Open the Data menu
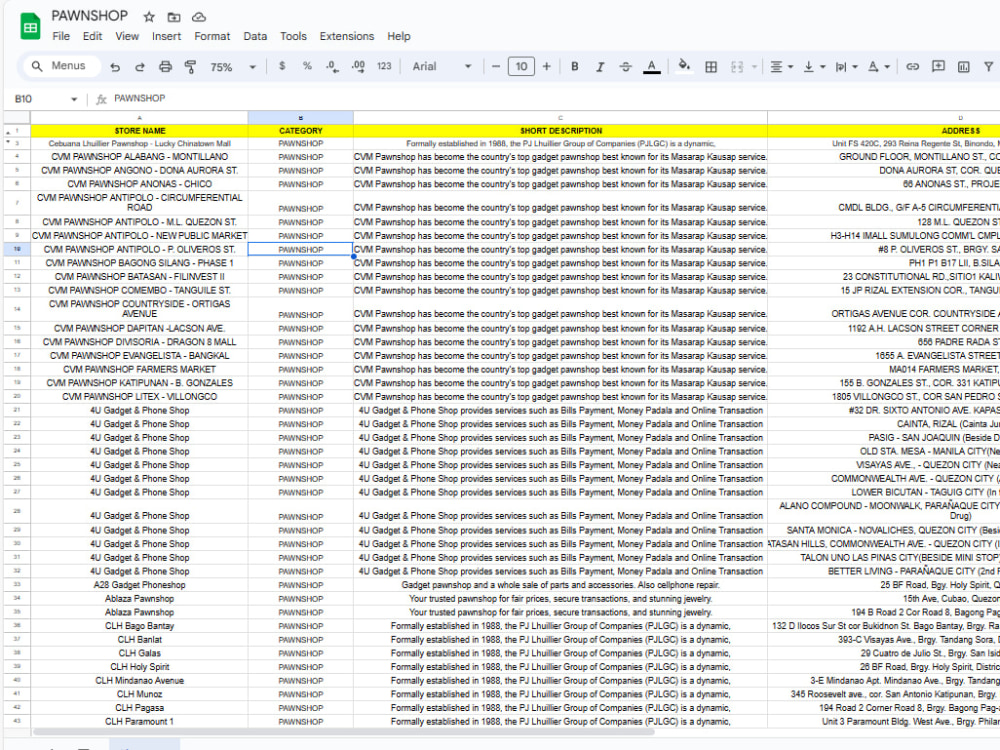Image resolution: width=1000 pixels, height=750 pixels. (x=255, y=36)
